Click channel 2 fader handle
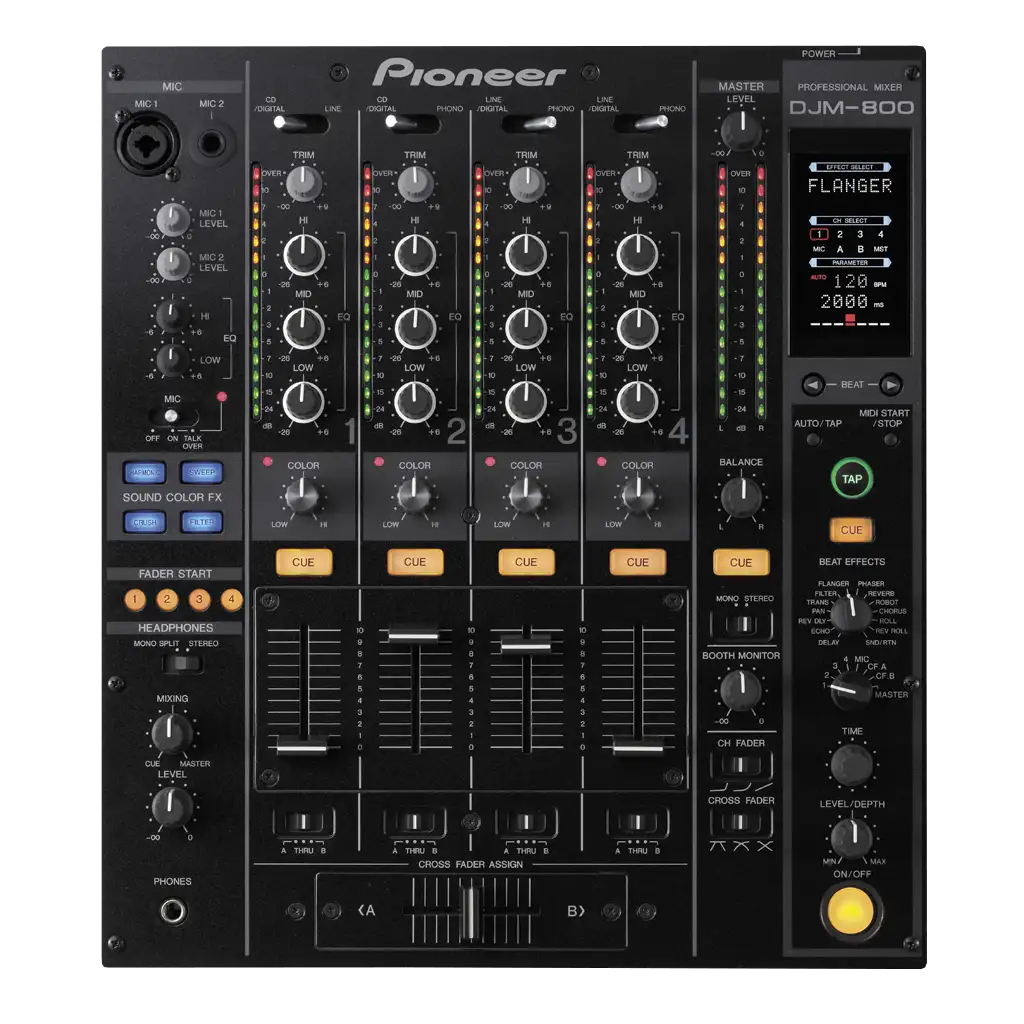 click(414, 634)
